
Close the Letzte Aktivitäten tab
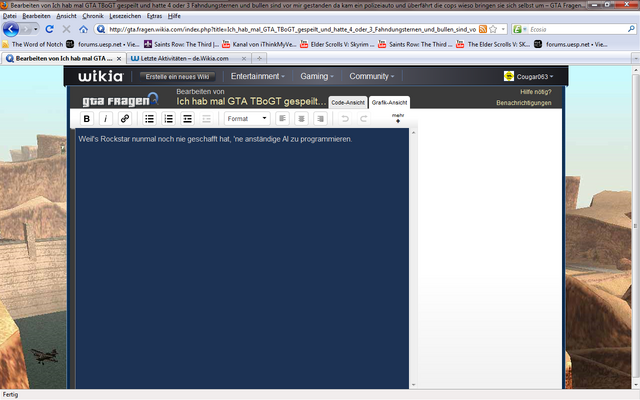(x=244, y=59)
